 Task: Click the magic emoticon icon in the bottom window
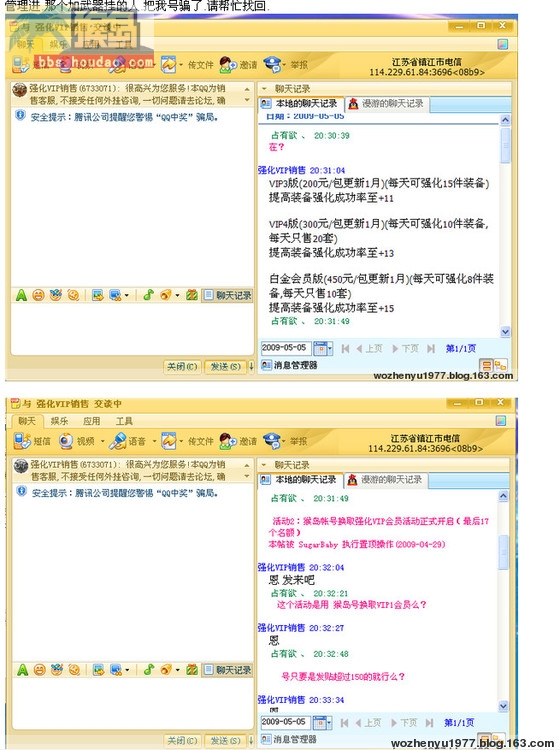click(x=57, y=670)
